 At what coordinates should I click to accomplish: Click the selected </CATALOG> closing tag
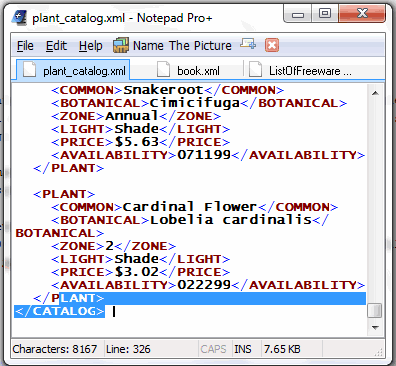point(59,311)
